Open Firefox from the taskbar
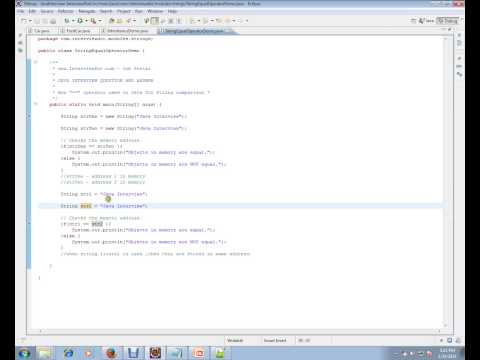The height and width of the screenshot is (360, 480). point(112,353)
